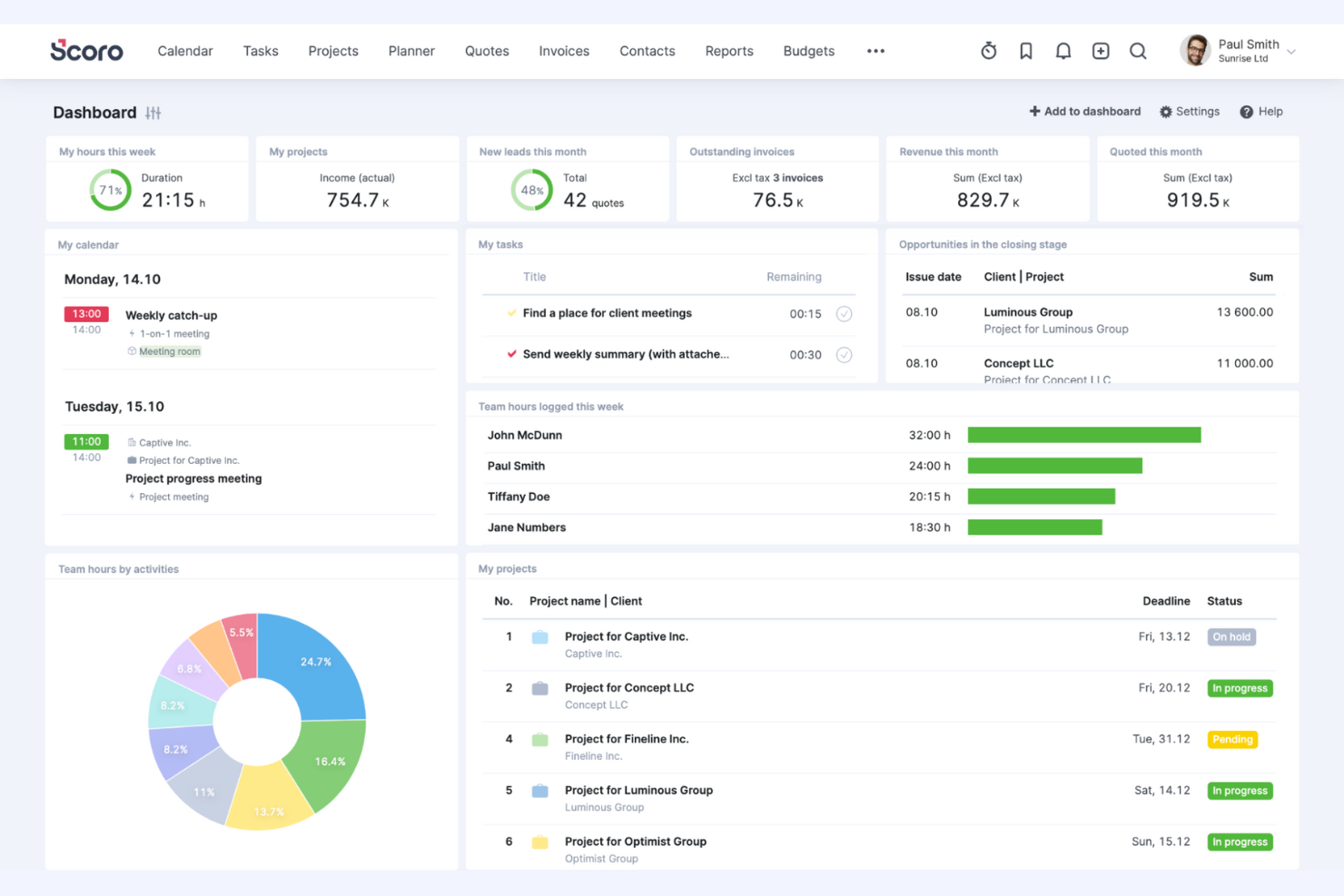
Task: Click the 48% leads progress ring
Action: (x=532, y=191)
